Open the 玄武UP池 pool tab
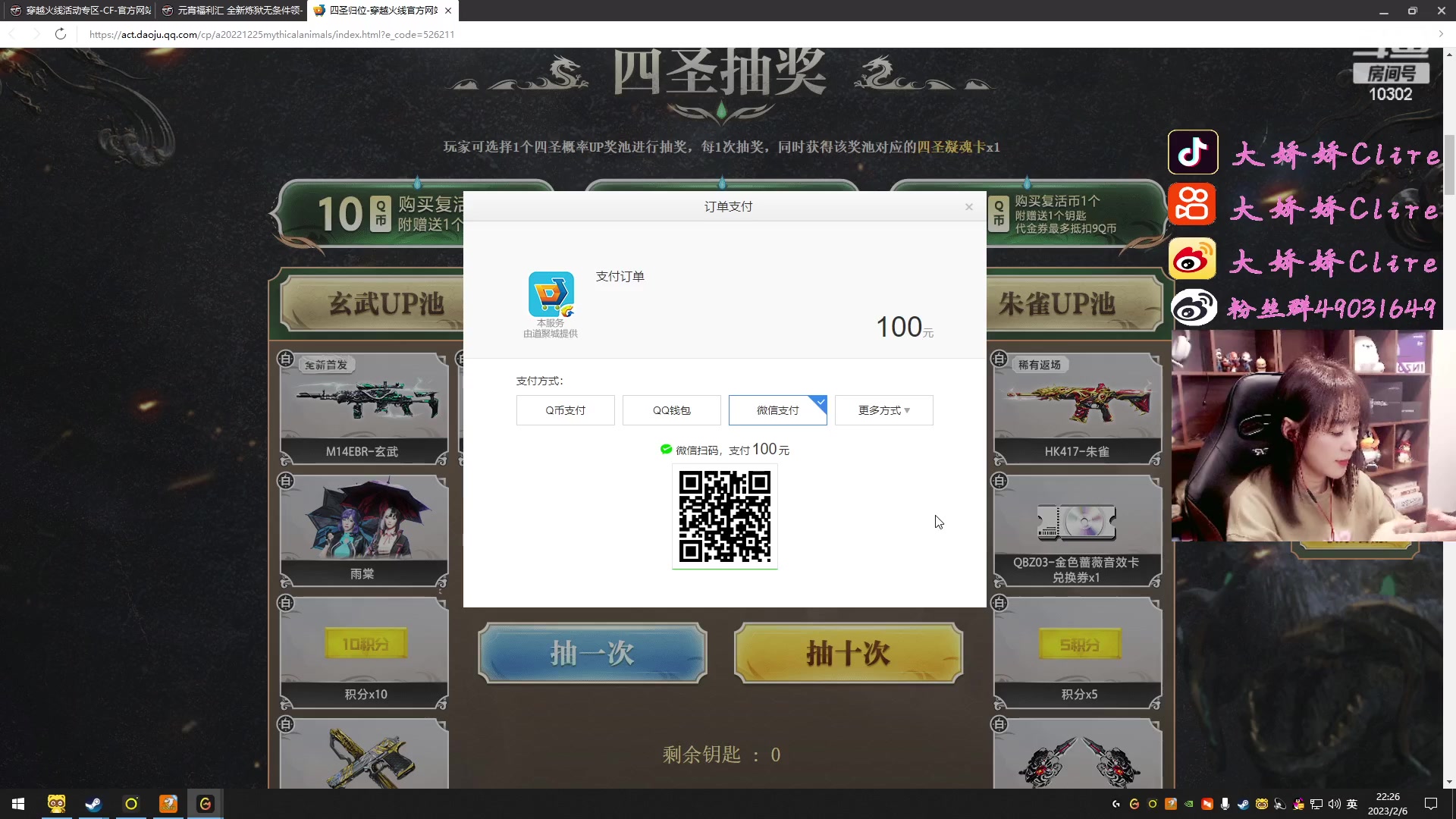The width and height of the screenshot is (1456, 819). pyautogui.click(x=372, y=304)
